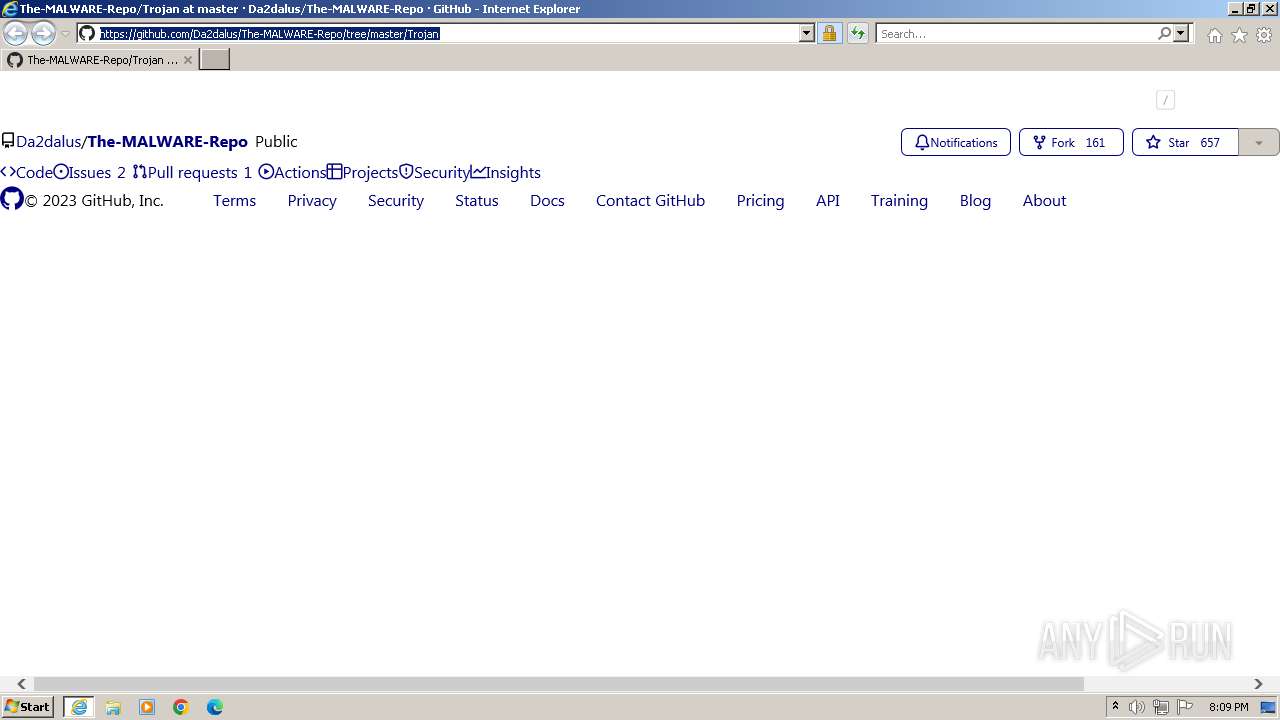1280x720 pixels.
Task: Click the browser Search box
Action: pyautogui.click(x=1016, y=33)
